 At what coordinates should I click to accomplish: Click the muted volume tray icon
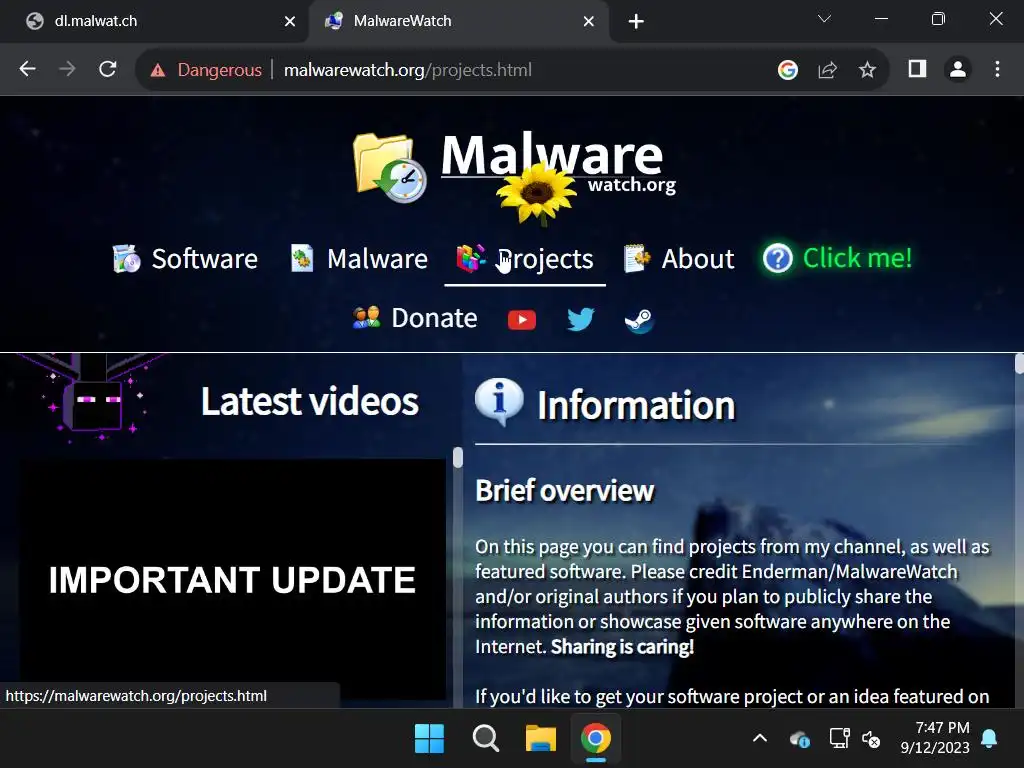(871, 739)
